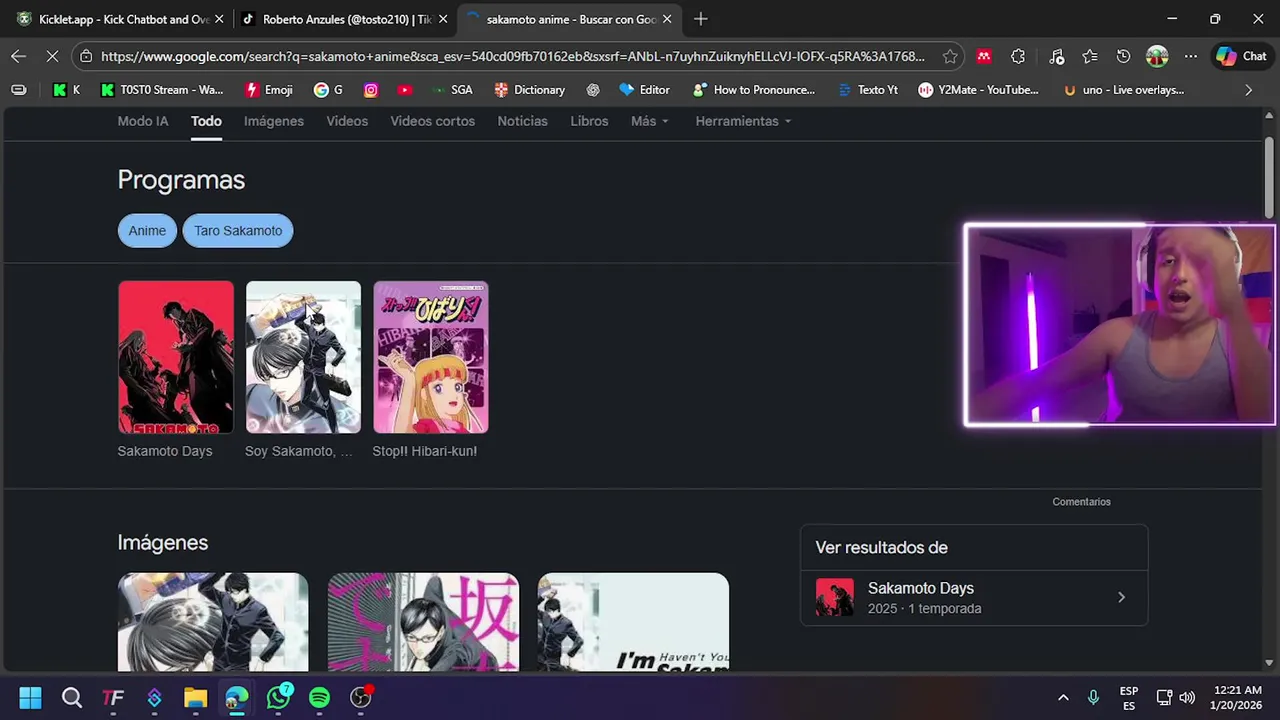Open the Y2Mate YouTube bookmark

[x=979, y=90]
